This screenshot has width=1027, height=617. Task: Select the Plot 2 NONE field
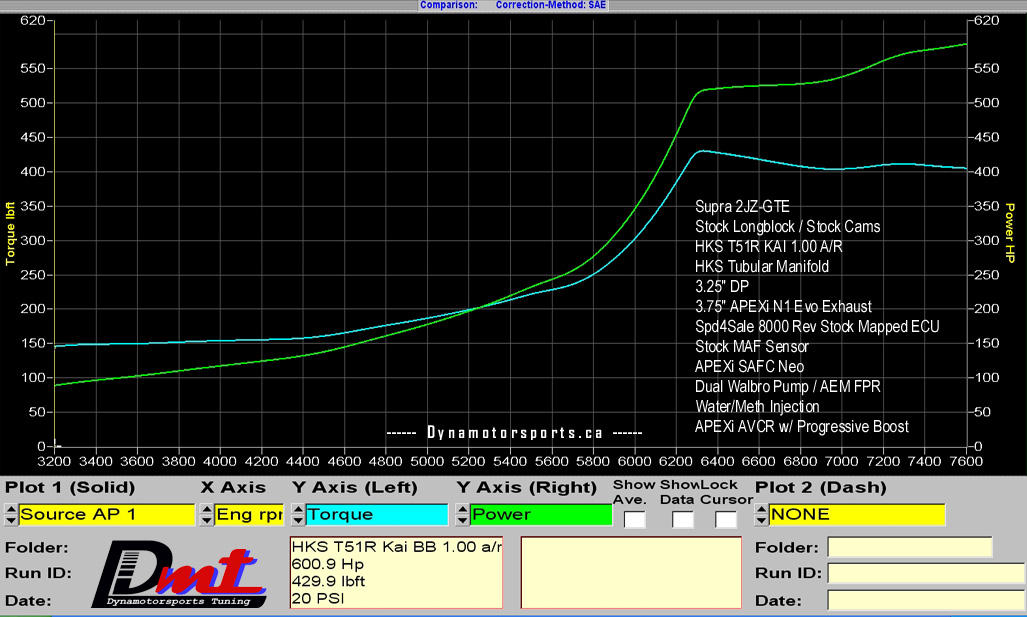click(857, 515)
